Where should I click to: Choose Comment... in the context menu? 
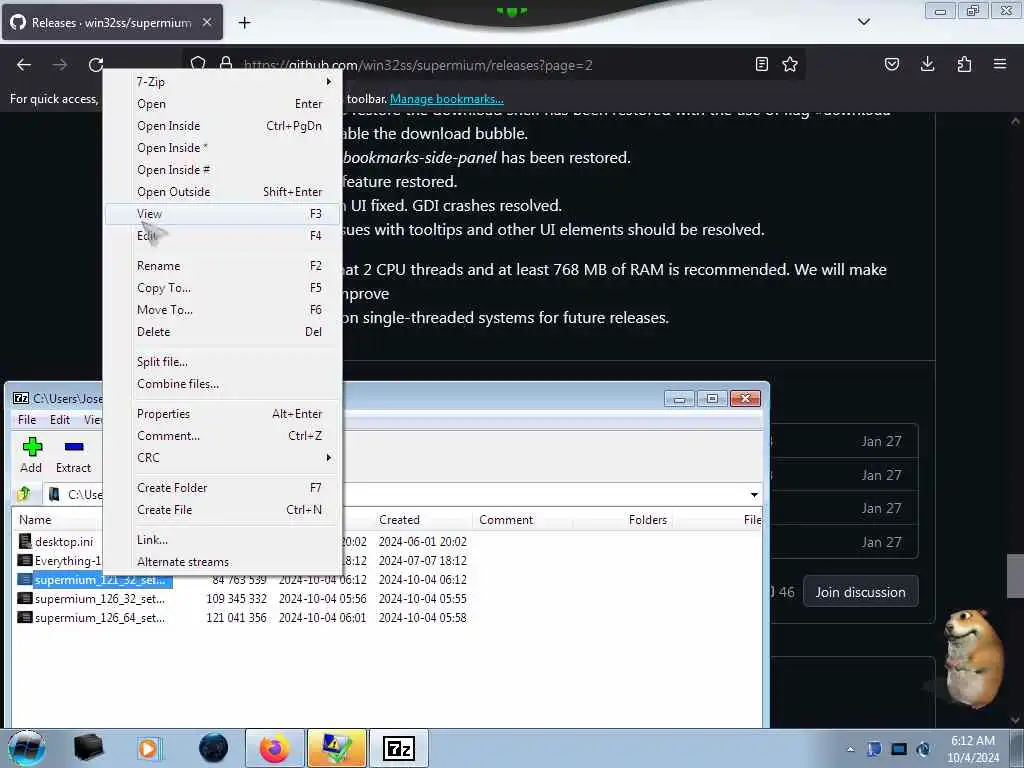click(223, 436)
